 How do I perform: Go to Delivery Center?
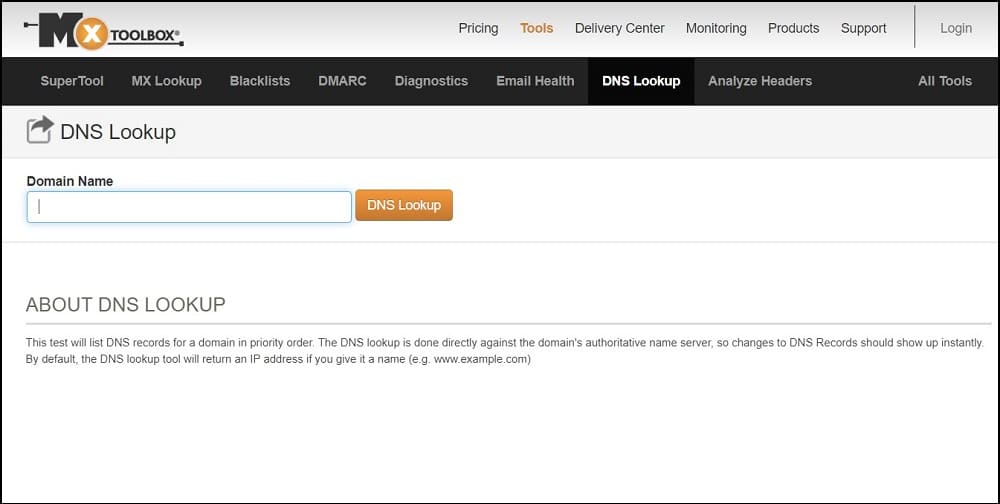point(619,28)
